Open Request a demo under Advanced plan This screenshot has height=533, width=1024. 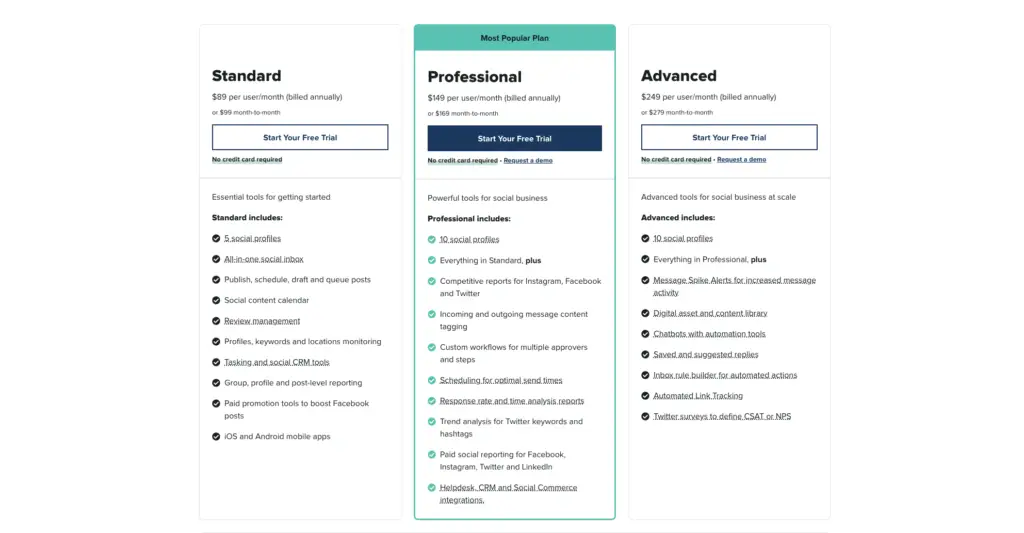tap(741, 159)
